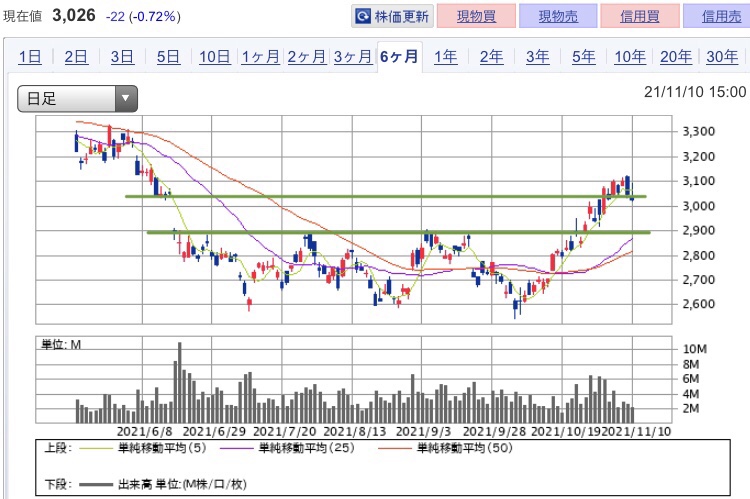Image resolution: width=750 pixels, height=499 pixels.
Task: Switch to the 1日 period tab
Action: (30, 56)
